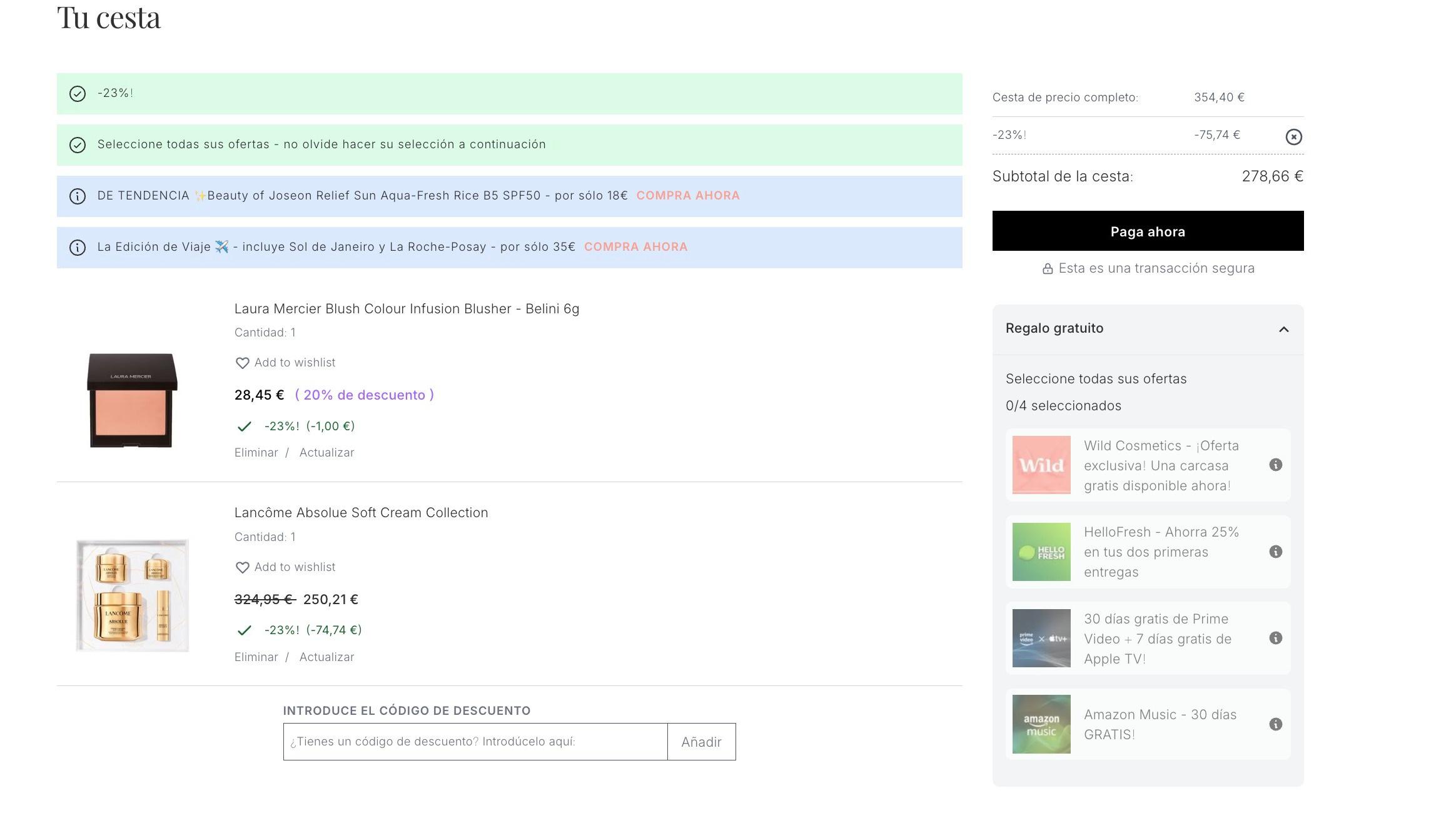Click the 0/4 seleccionados text
This screenshot has width=1456, height=813.
click(1063, 405)
